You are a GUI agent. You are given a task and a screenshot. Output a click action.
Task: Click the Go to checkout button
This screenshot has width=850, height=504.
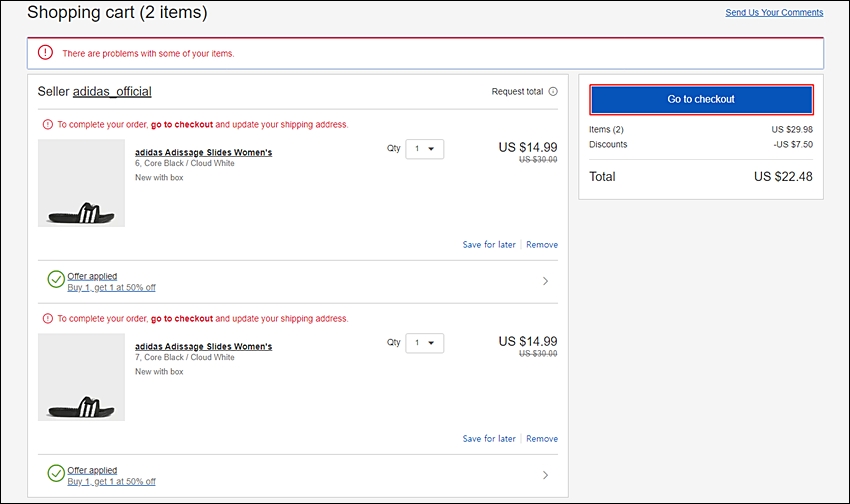701,99
